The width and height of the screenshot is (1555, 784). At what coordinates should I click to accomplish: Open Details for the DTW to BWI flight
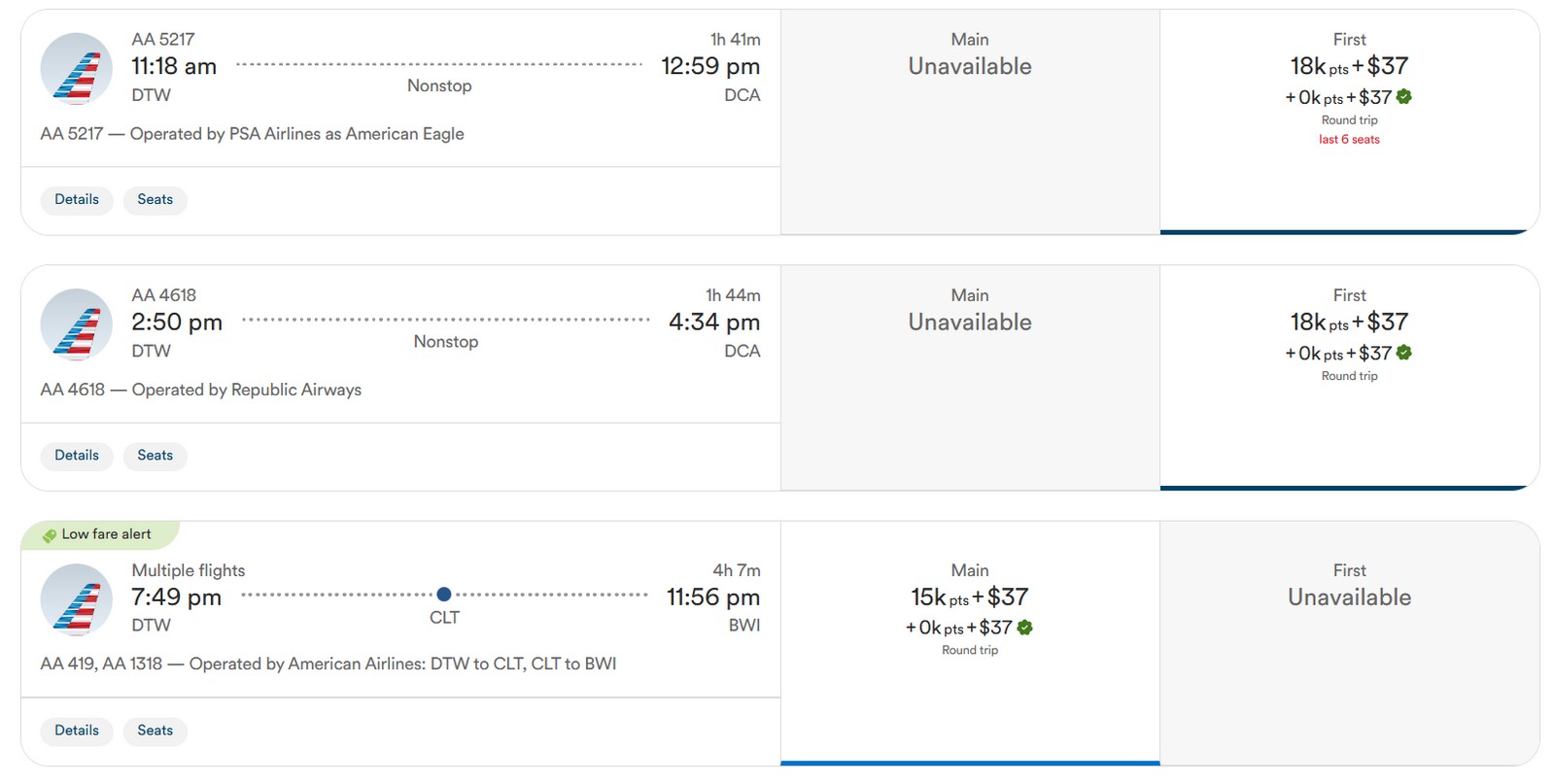coord(77,731)
